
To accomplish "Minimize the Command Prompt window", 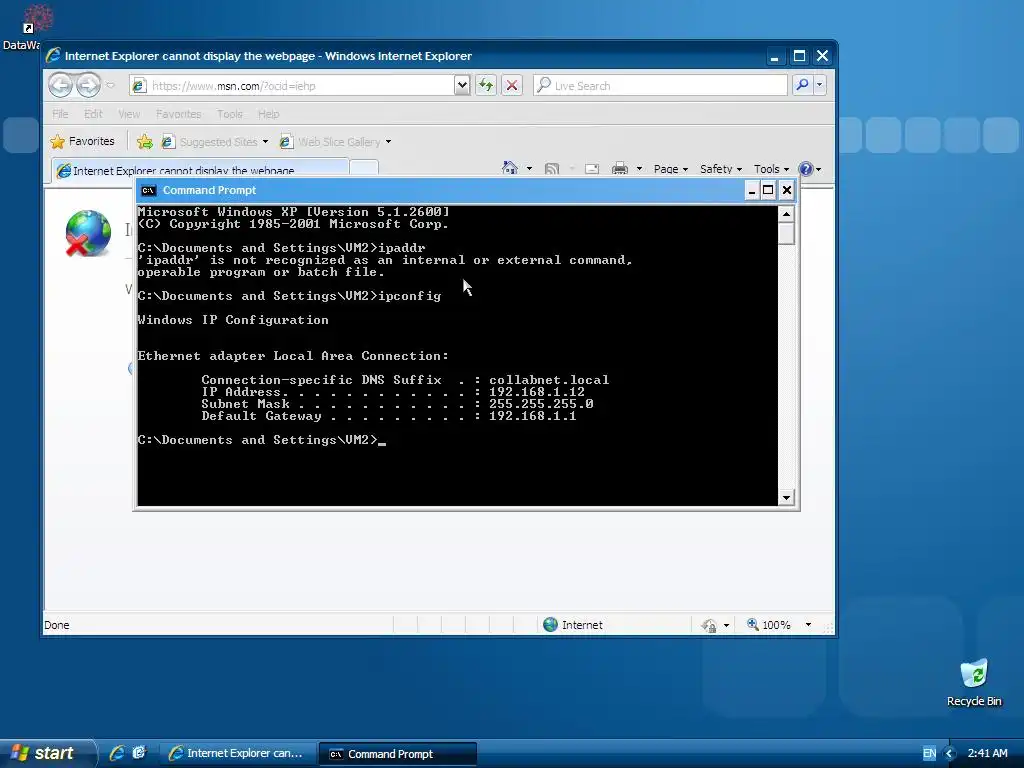I will (x=752, y=190).
